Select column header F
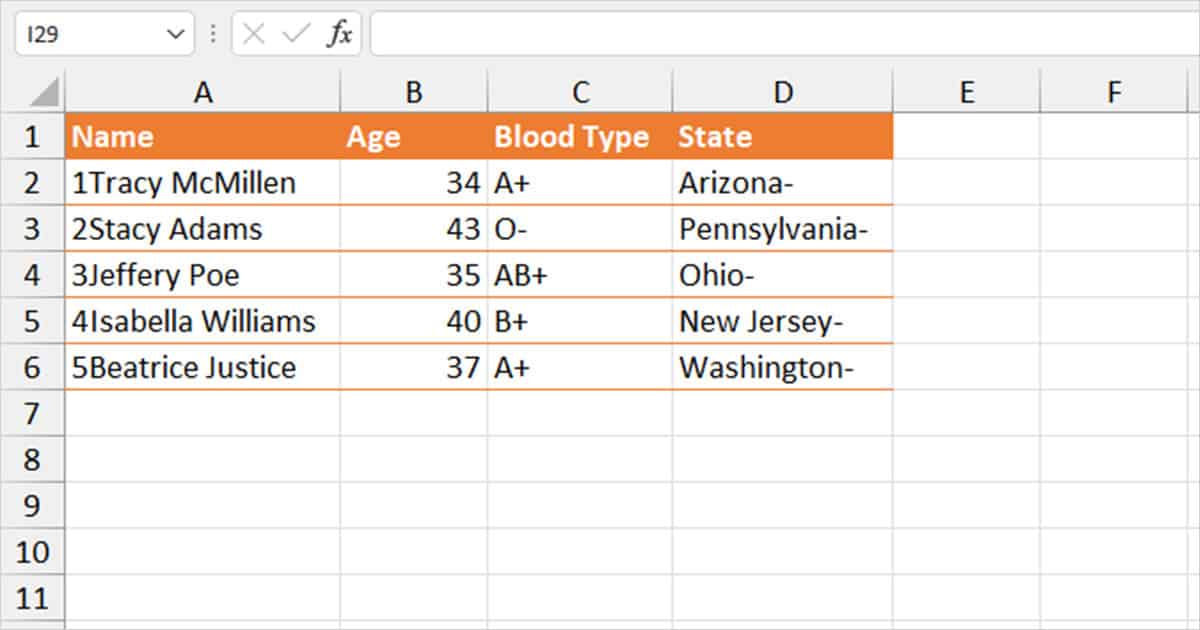 pyautogui.click(x=1114, y=90)
